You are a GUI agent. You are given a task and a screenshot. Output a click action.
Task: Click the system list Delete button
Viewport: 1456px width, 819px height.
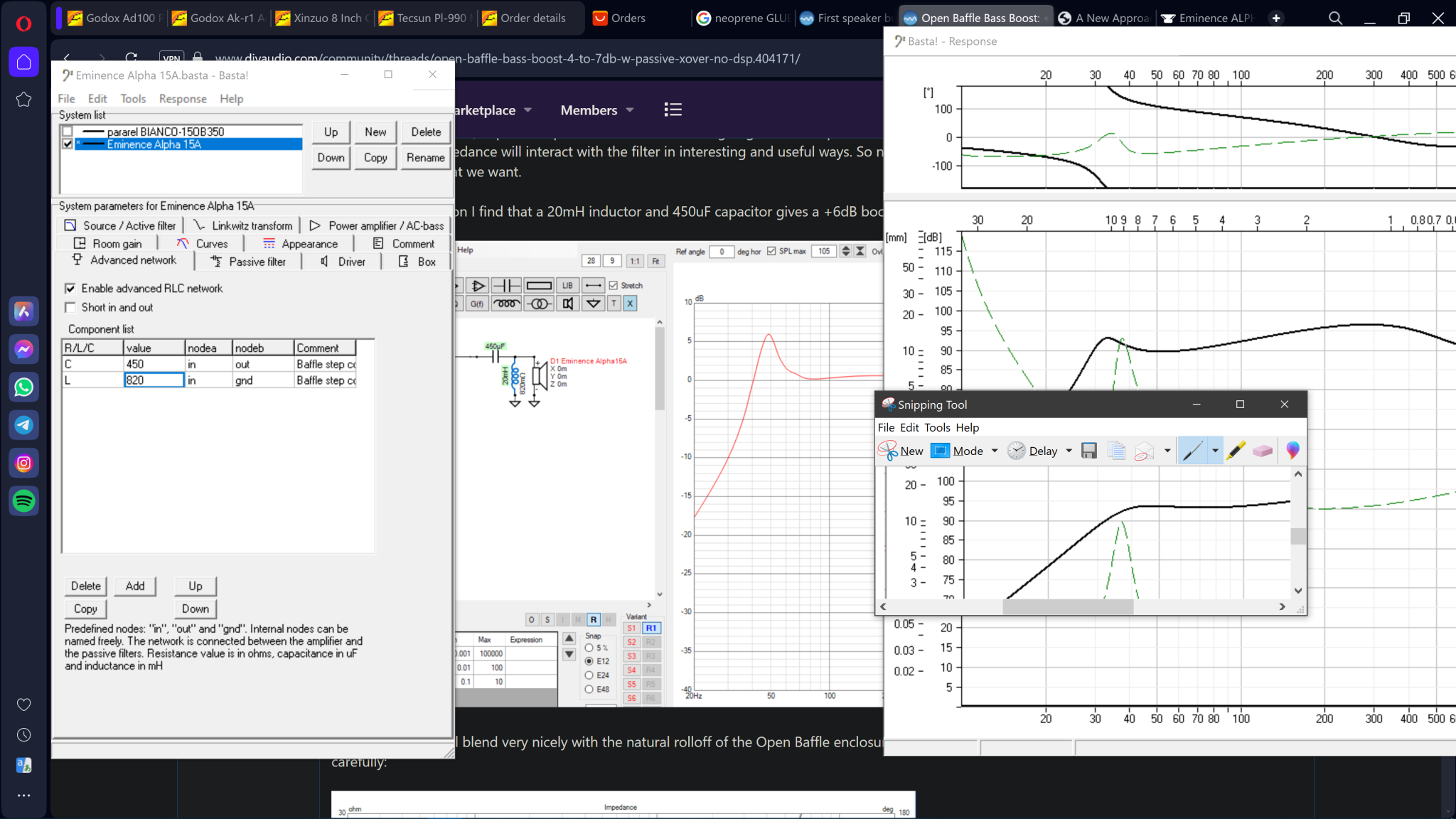[x=426, y=132]
